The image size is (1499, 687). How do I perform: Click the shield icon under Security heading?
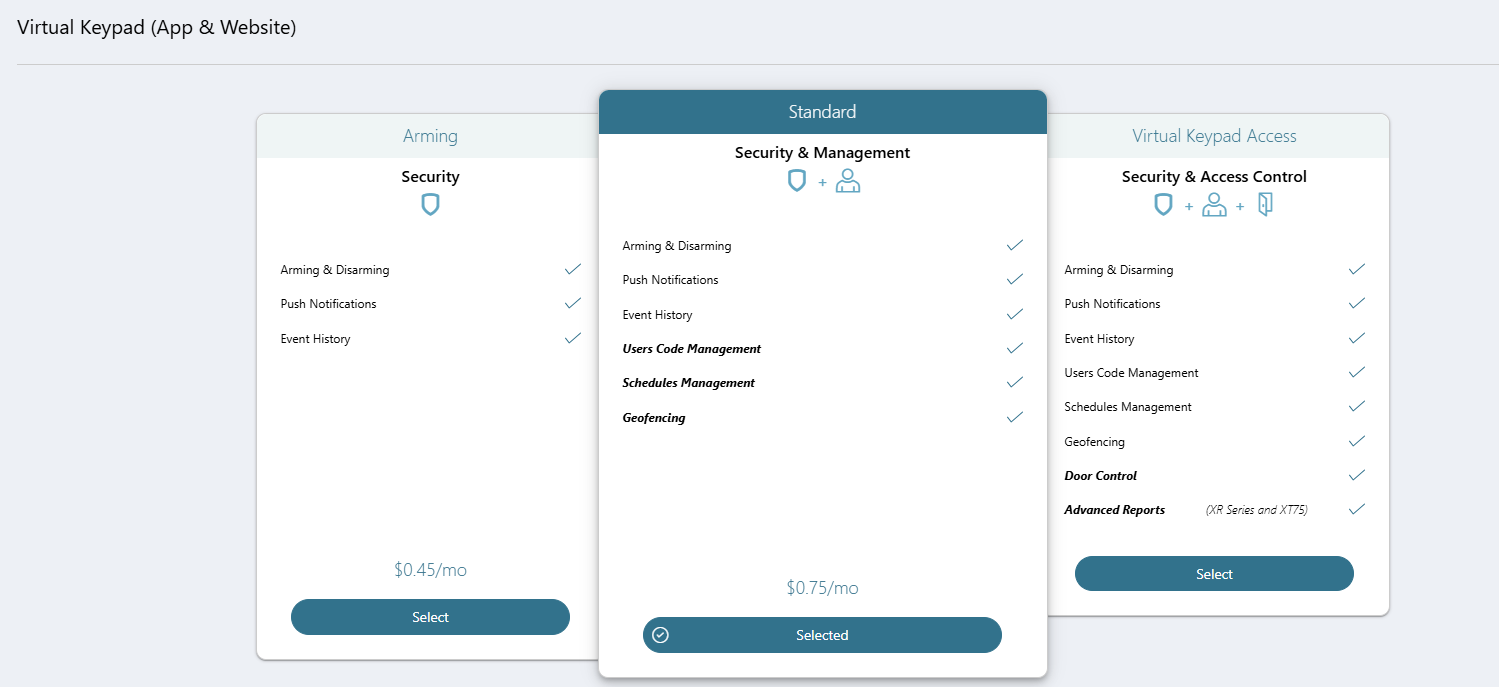(430, 204)
